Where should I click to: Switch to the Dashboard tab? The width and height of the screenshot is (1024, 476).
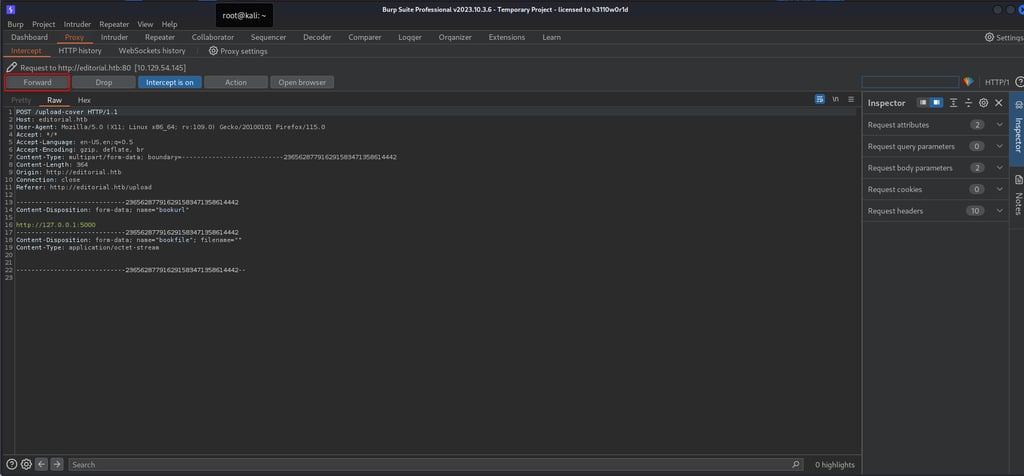coord(29,37)
